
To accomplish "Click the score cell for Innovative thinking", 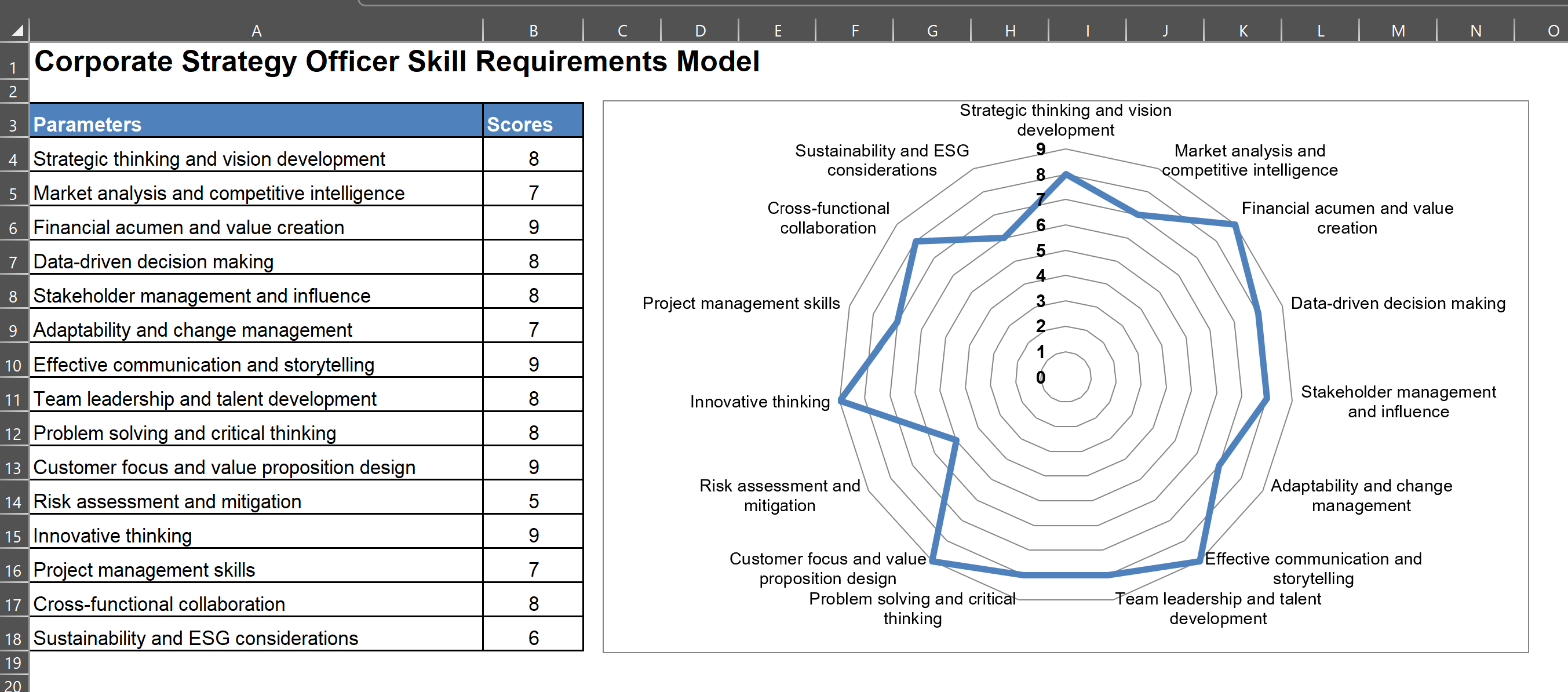I will (x=533, y=535).
